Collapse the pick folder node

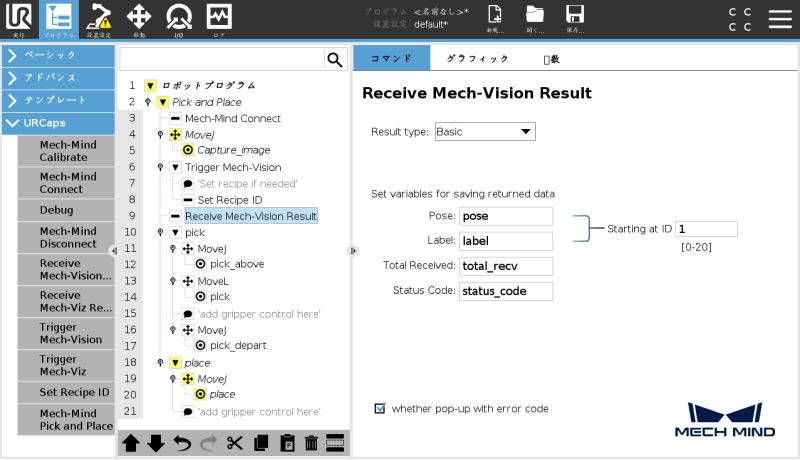[x=175, y=233]
